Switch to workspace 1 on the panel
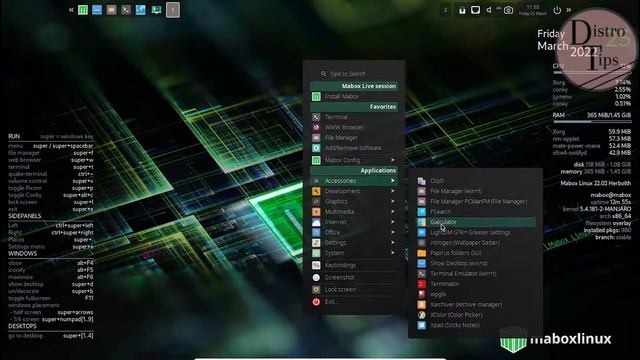Screen dimensions: 640x360 tap(173, 10)
